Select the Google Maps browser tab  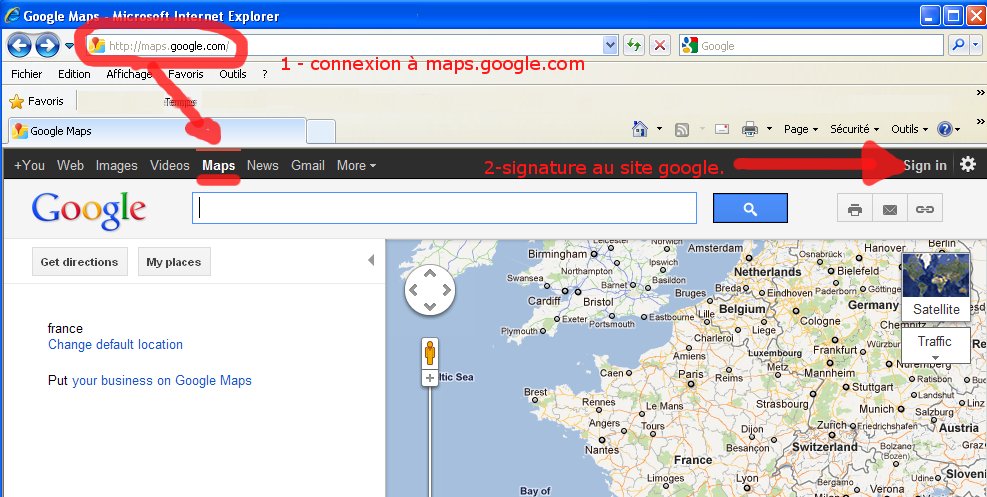[157, 131]
